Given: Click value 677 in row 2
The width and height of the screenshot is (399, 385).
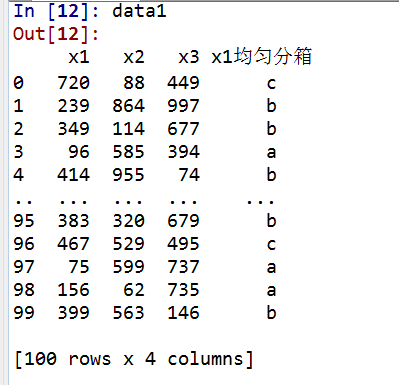Looking at the screenshot, I should [184, 129].
